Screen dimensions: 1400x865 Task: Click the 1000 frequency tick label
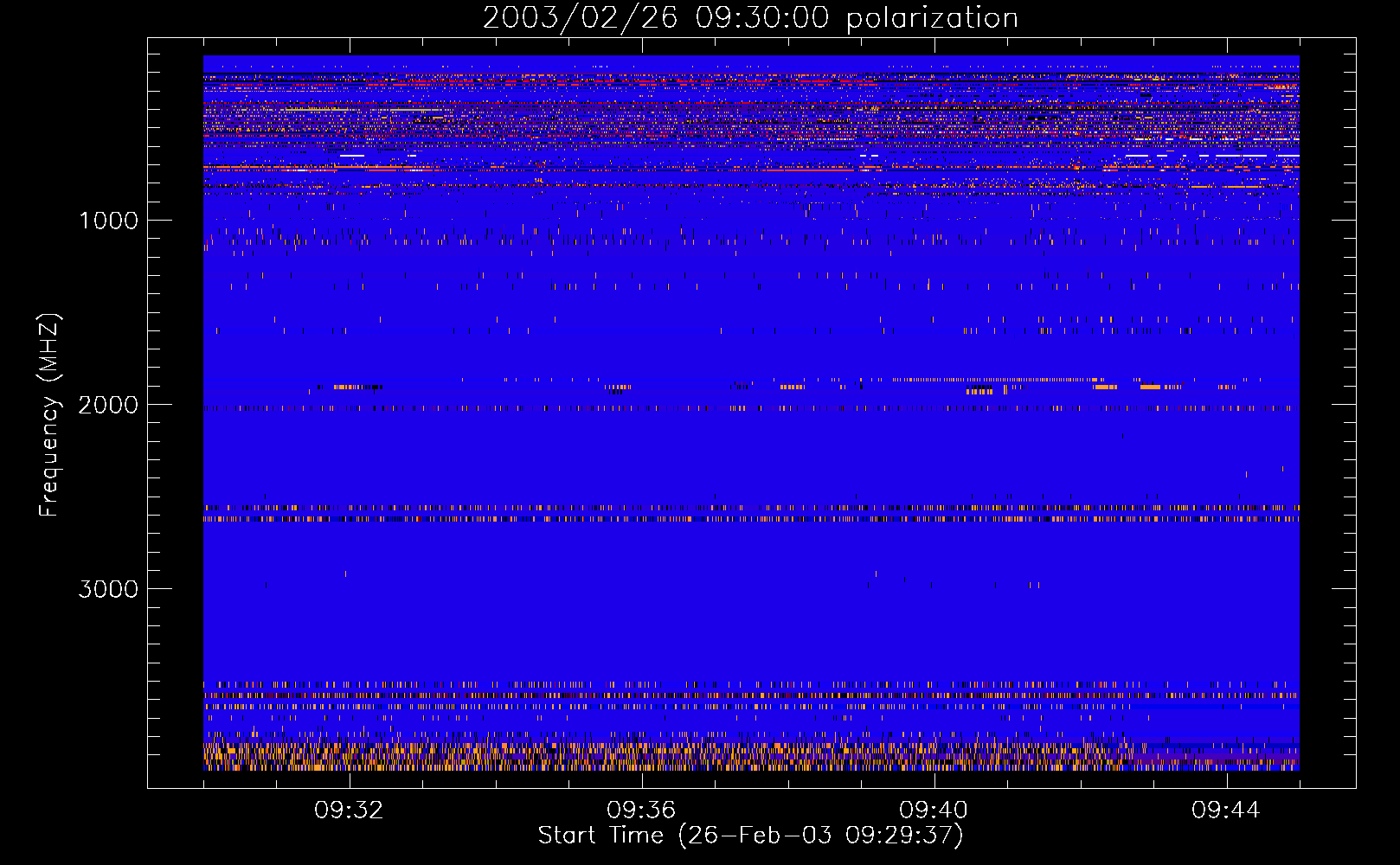point(109,221)
